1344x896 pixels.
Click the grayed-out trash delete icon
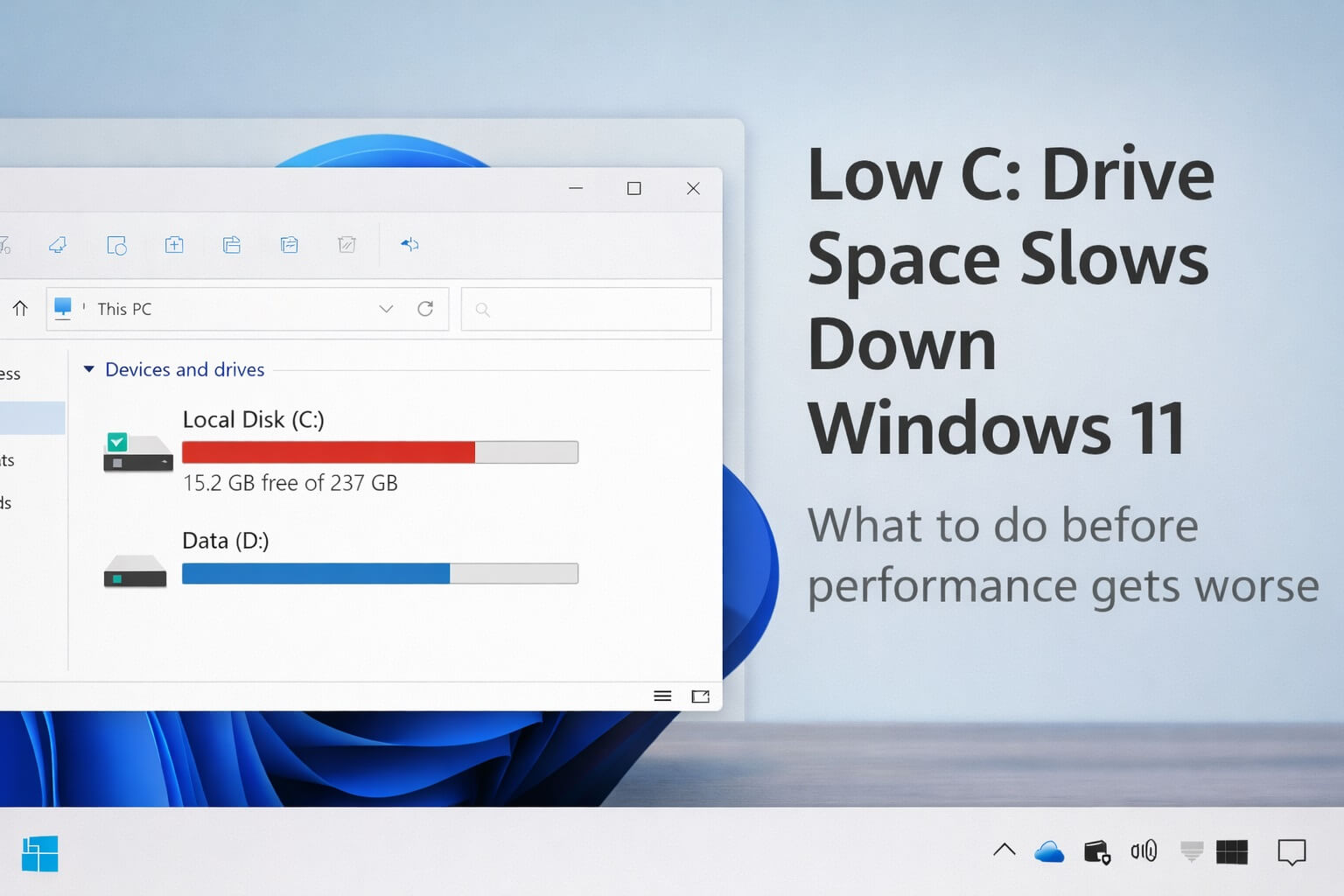point(346,245)
